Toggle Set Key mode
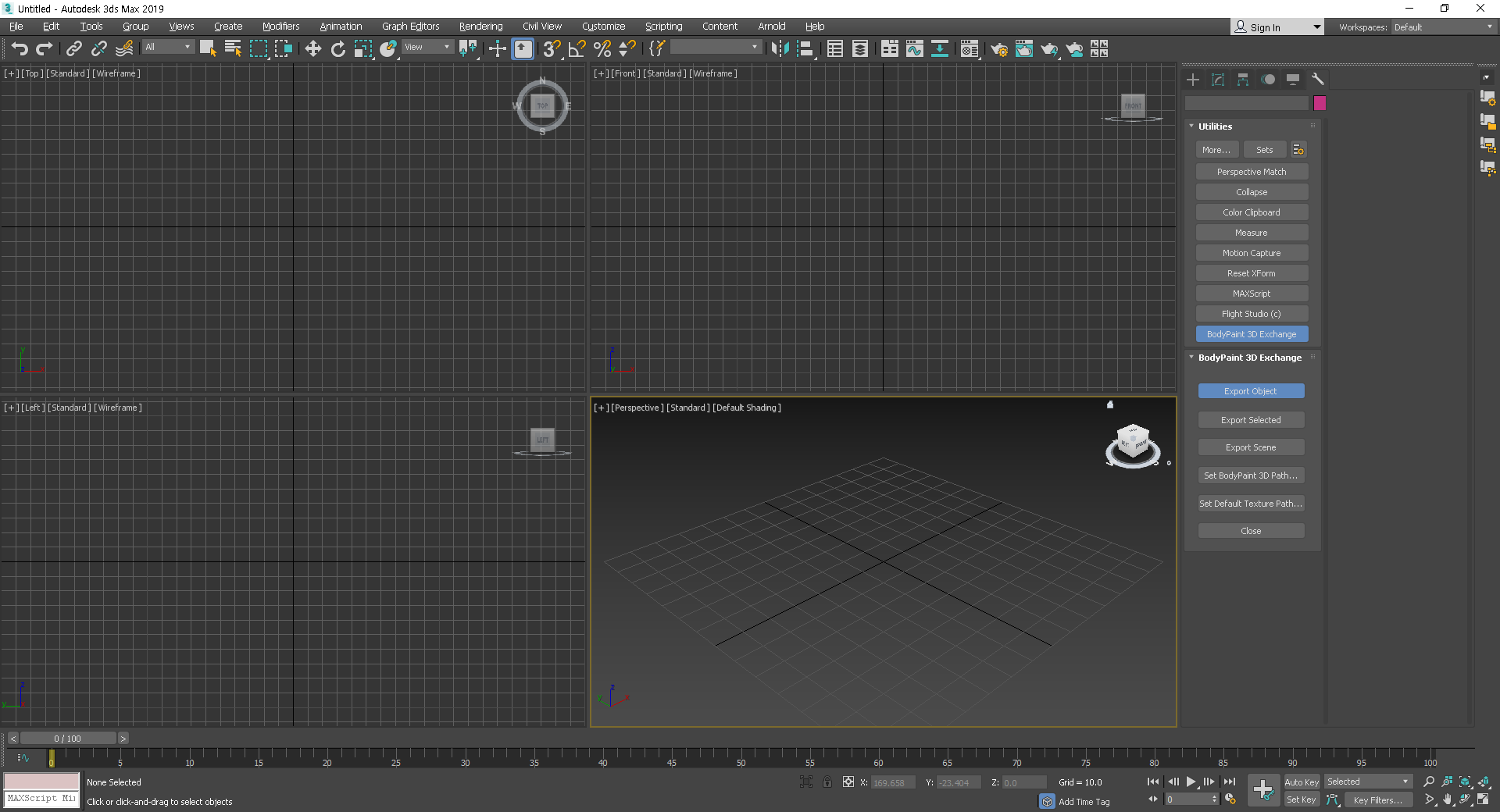The width and height of the screenshot is (1500, 812). 1302,800
